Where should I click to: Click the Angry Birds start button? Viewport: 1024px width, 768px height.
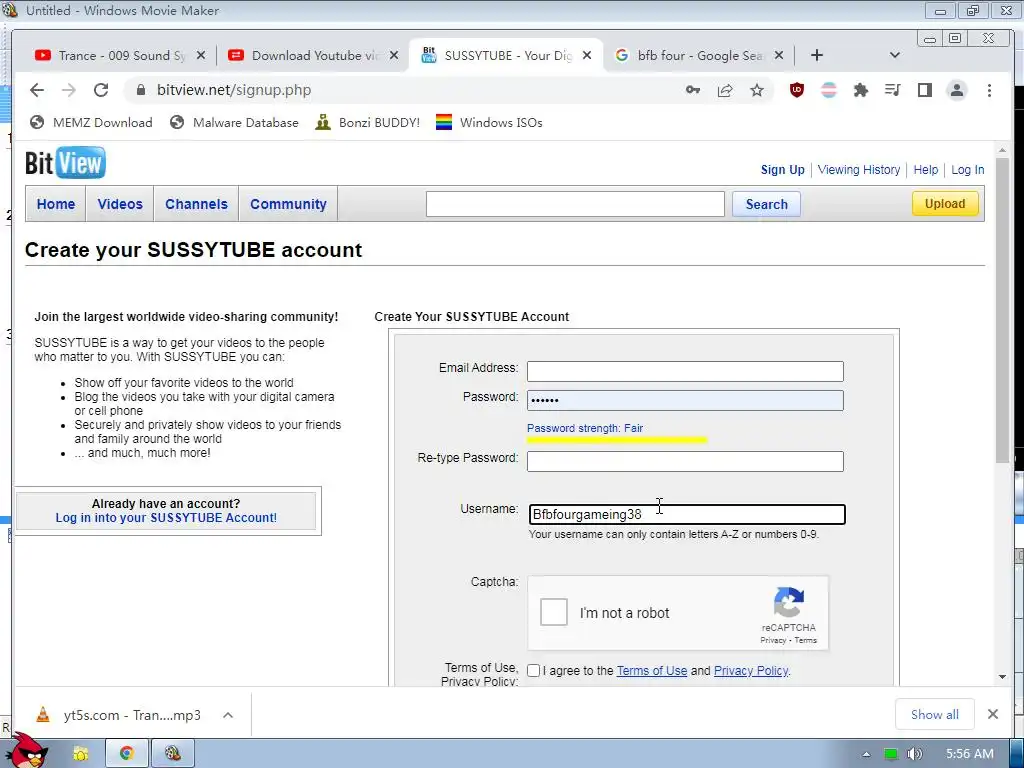coord(29,751)
